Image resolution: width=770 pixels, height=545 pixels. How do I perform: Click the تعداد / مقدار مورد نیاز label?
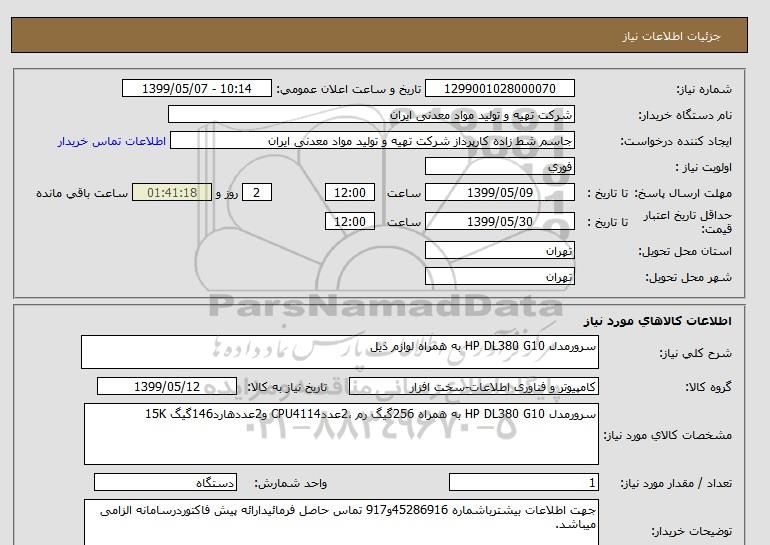point(676,484)
